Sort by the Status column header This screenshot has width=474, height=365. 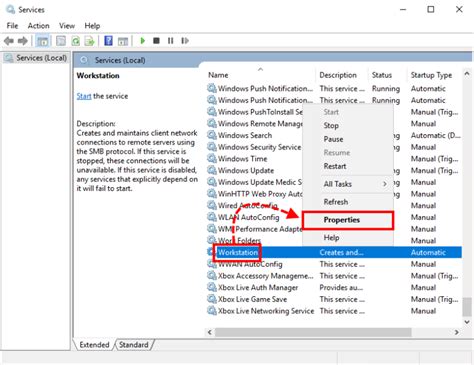[387, 75]
